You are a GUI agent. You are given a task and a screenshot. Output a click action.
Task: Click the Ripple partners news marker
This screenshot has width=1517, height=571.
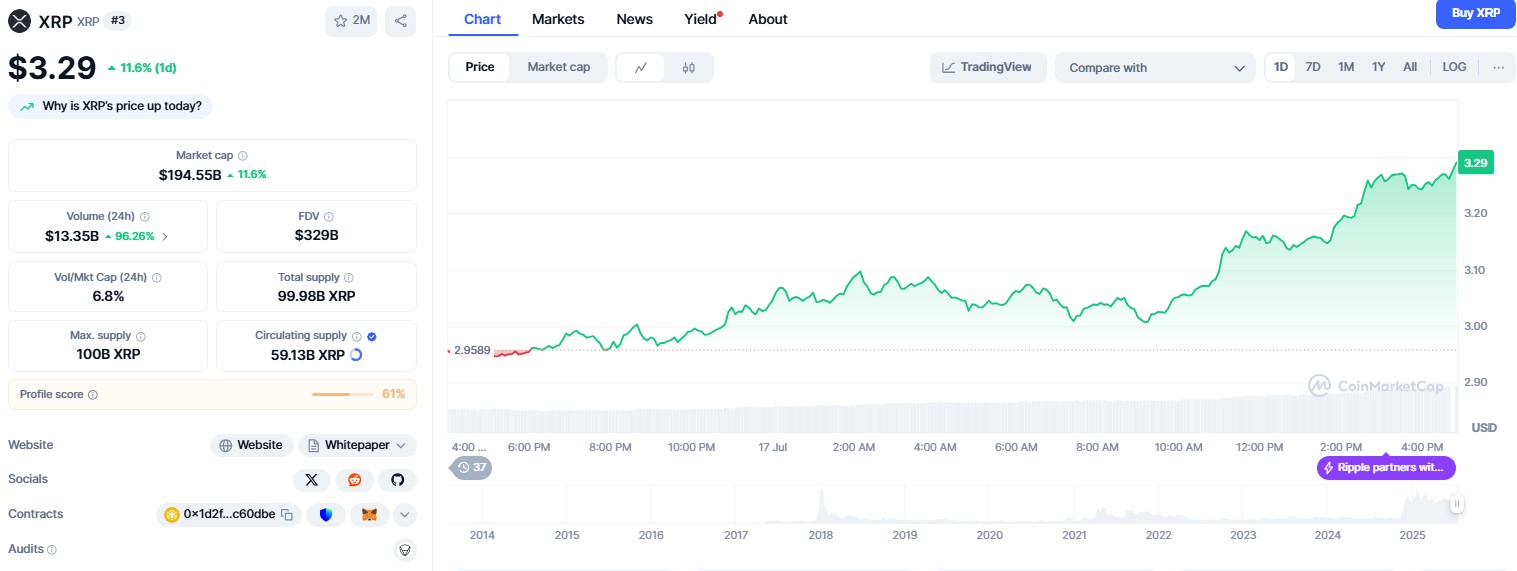pos(1386,468)
